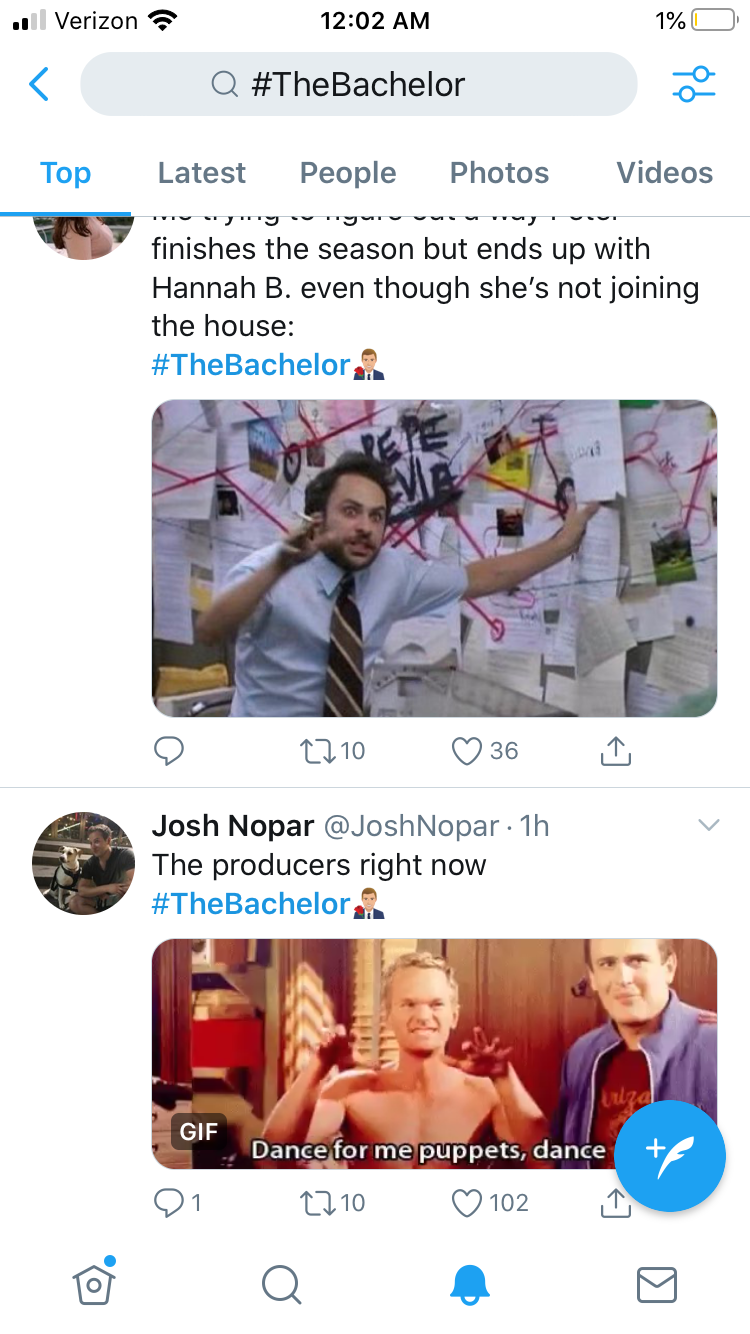Switch to the Latest tab

tap(201, 173)
